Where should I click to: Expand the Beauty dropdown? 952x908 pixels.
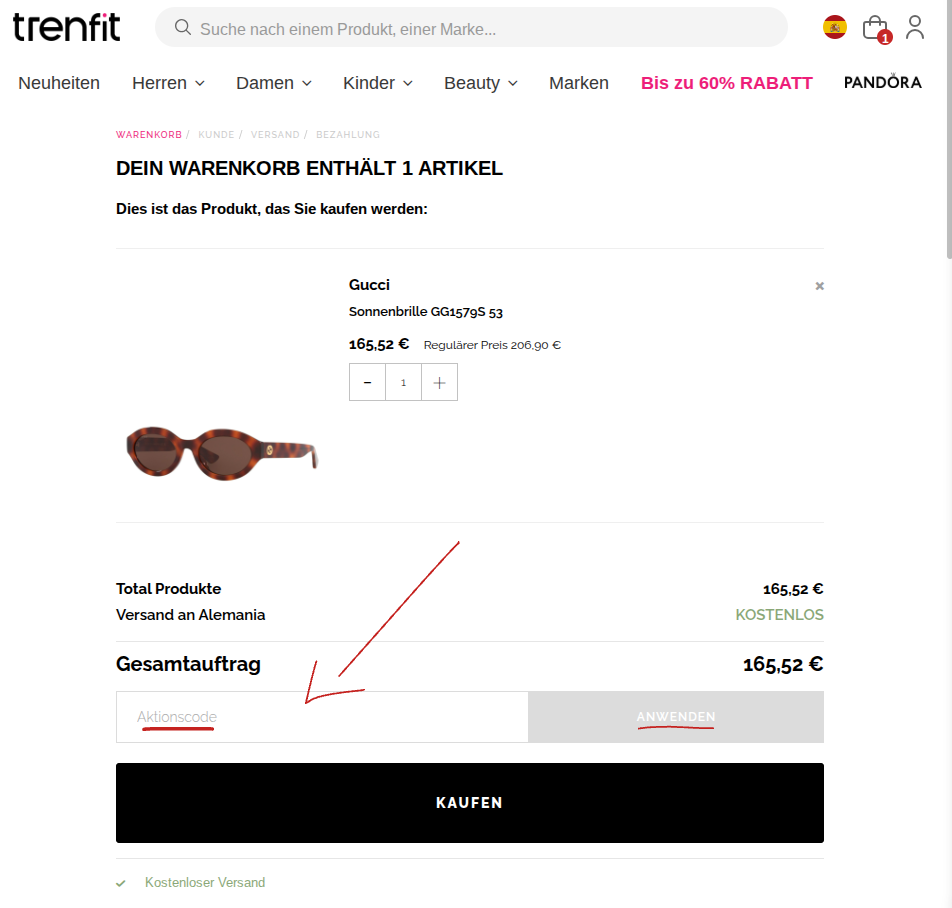tap(479, 83)
